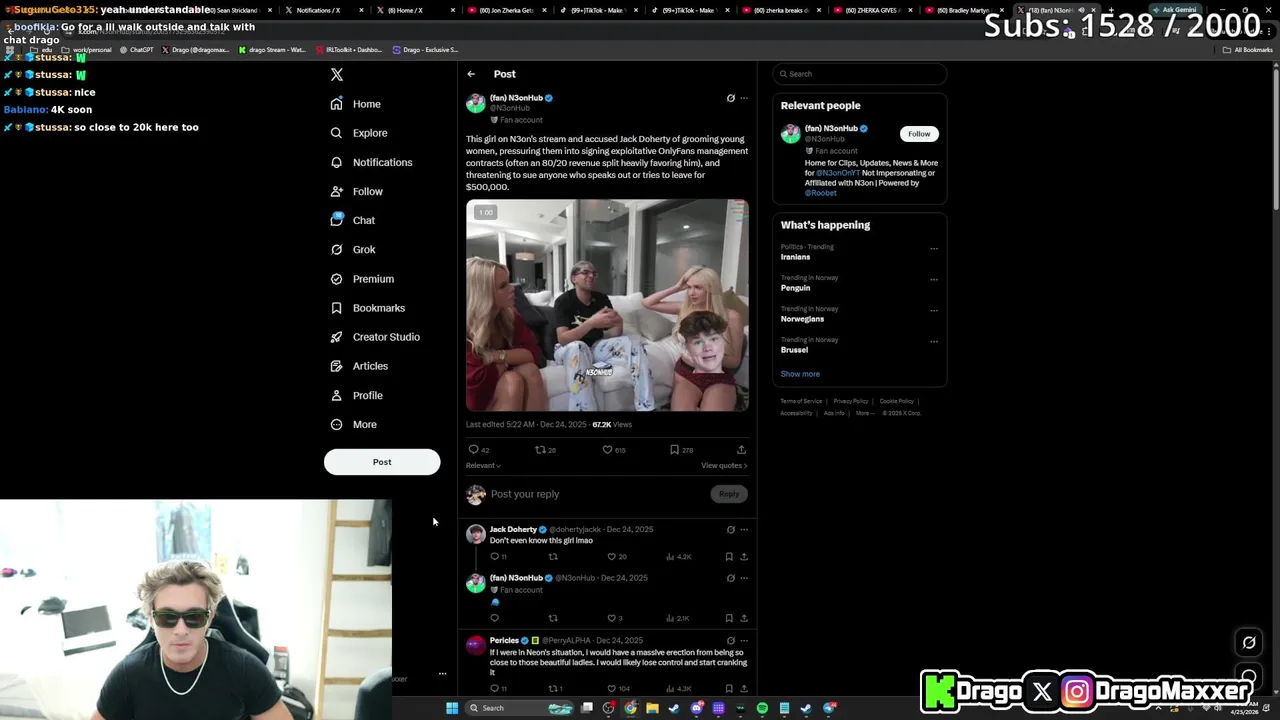Click the Bookmarks icon in sidebar
The image size is (1280, 720).
[x=337, y=308]
